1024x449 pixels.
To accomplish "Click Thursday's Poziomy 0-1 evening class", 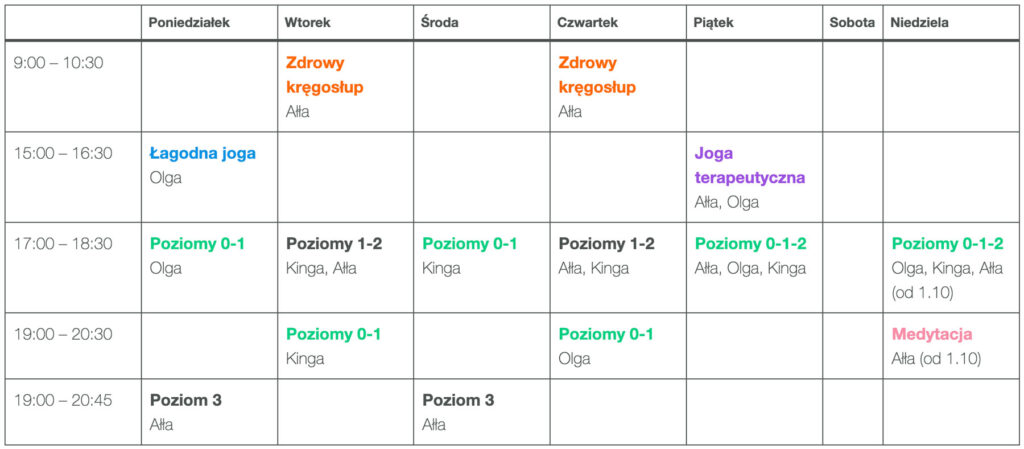I will [x=606, y=334].
